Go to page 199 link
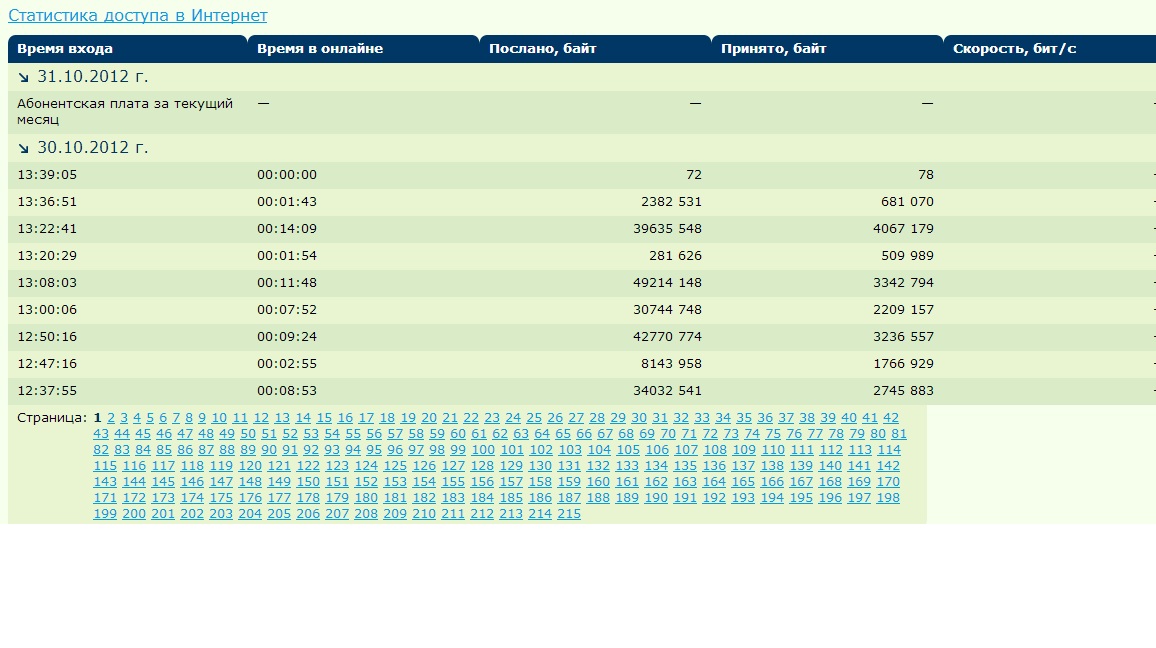Image resolution: width=1156 pixels, height=648 pixels. (105, 514)
